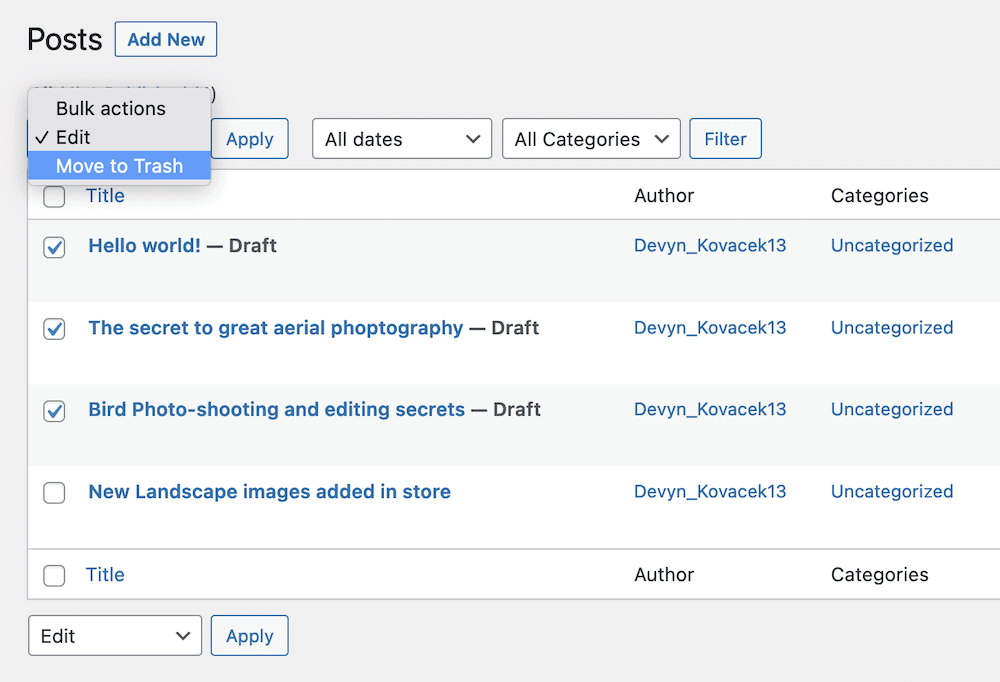Click Uncategorized link for Bird Photo-shooting post
The height and width of the screenshot is (682, 1000).
pos(891,409)
